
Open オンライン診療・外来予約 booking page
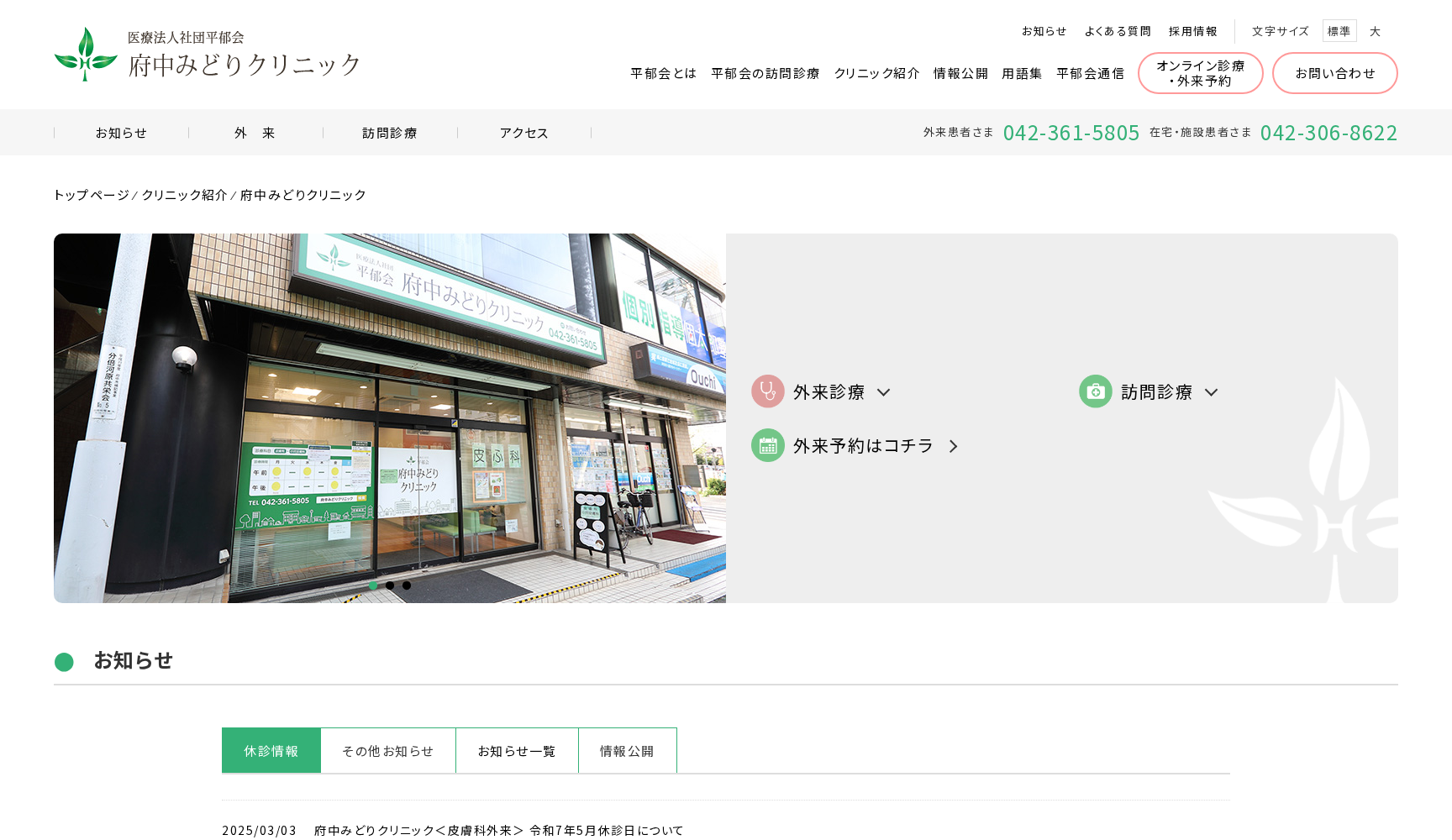coord(1200,73)
